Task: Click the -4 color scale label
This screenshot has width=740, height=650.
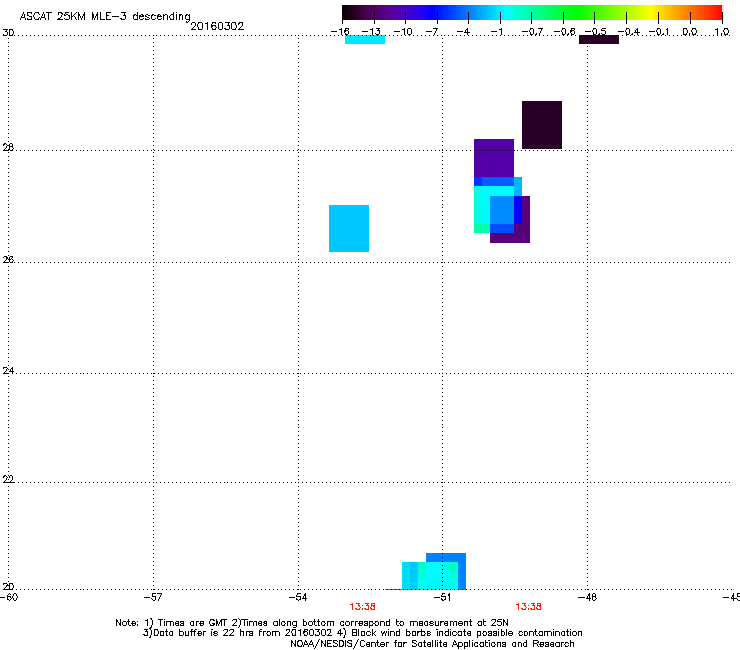Action: [x=463, y=32]
